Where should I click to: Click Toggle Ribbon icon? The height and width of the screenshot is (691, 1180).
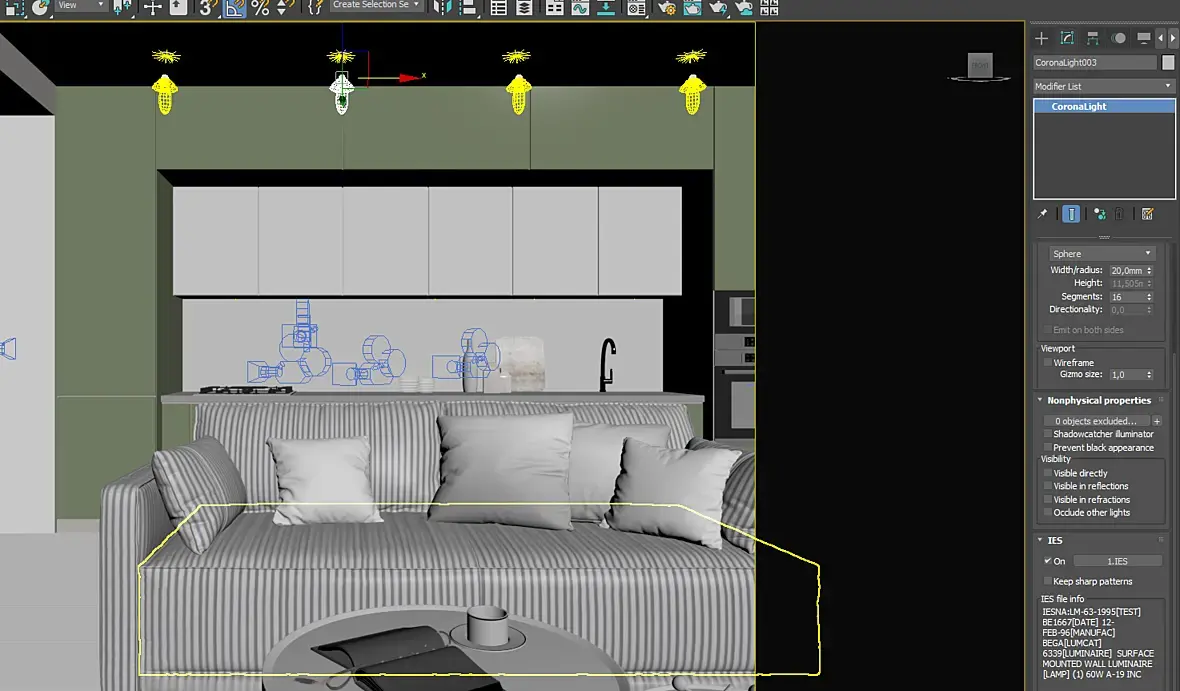point(555,8)
